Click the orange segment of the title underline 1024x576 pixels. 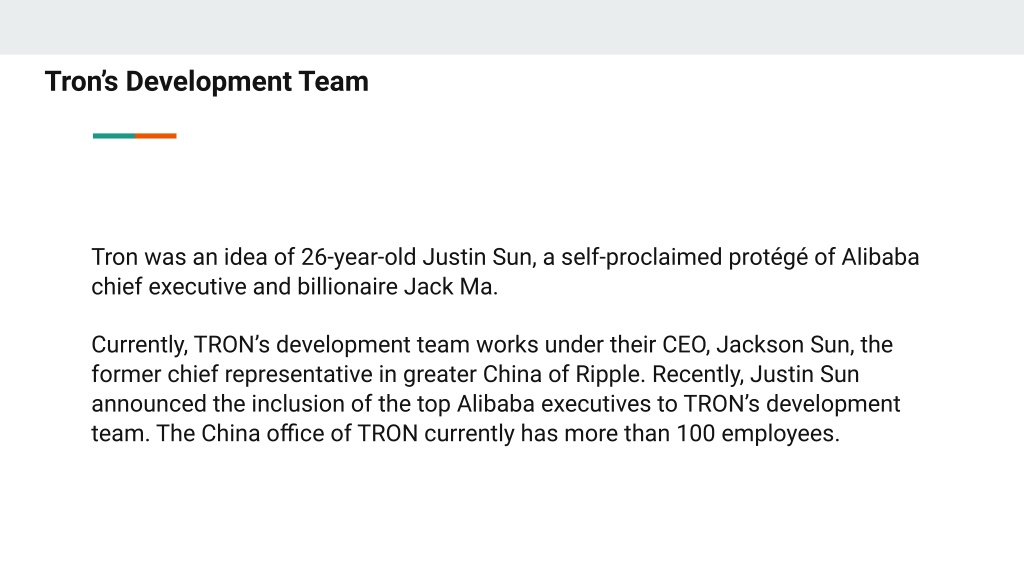click(x=155, y=136)
